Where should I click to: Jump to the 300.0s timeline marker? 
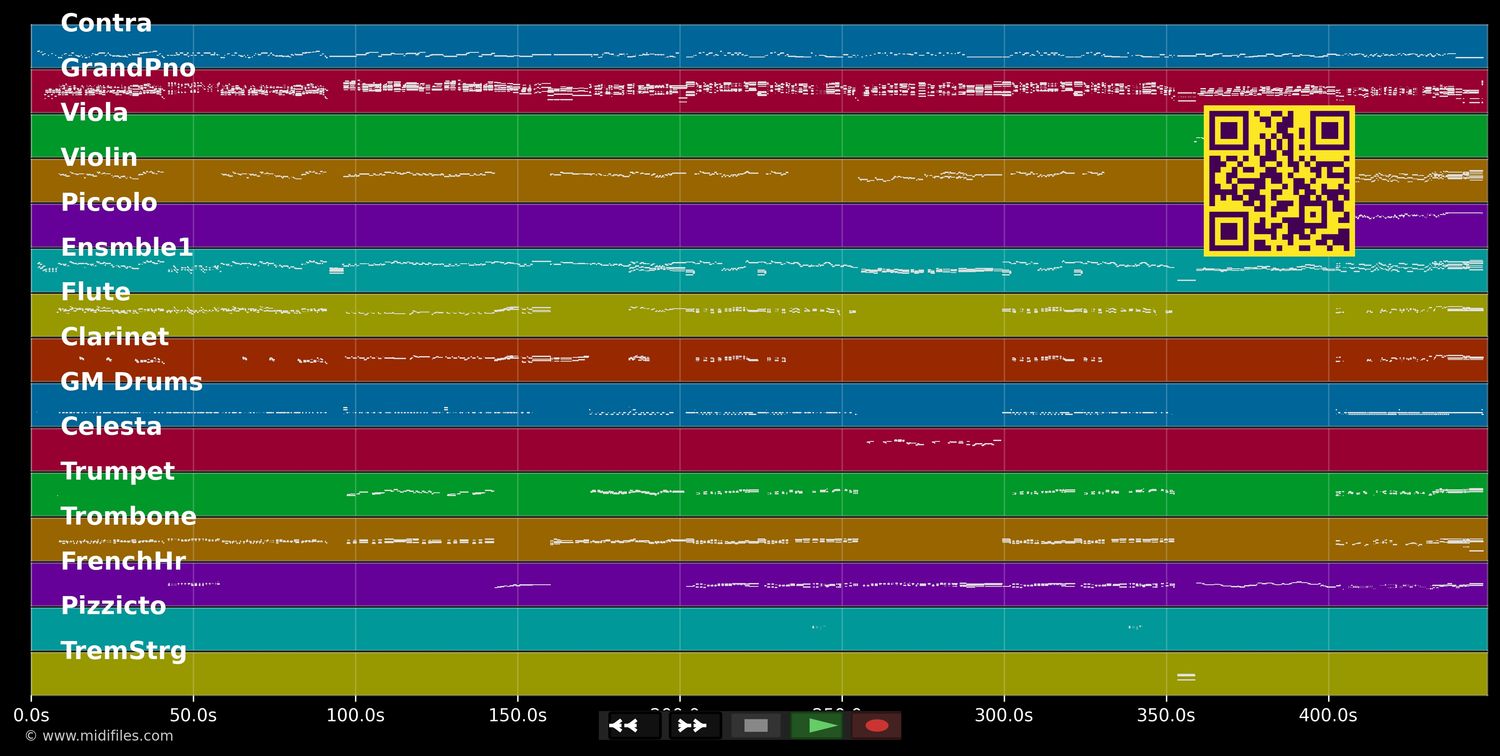pos(1003,716)
